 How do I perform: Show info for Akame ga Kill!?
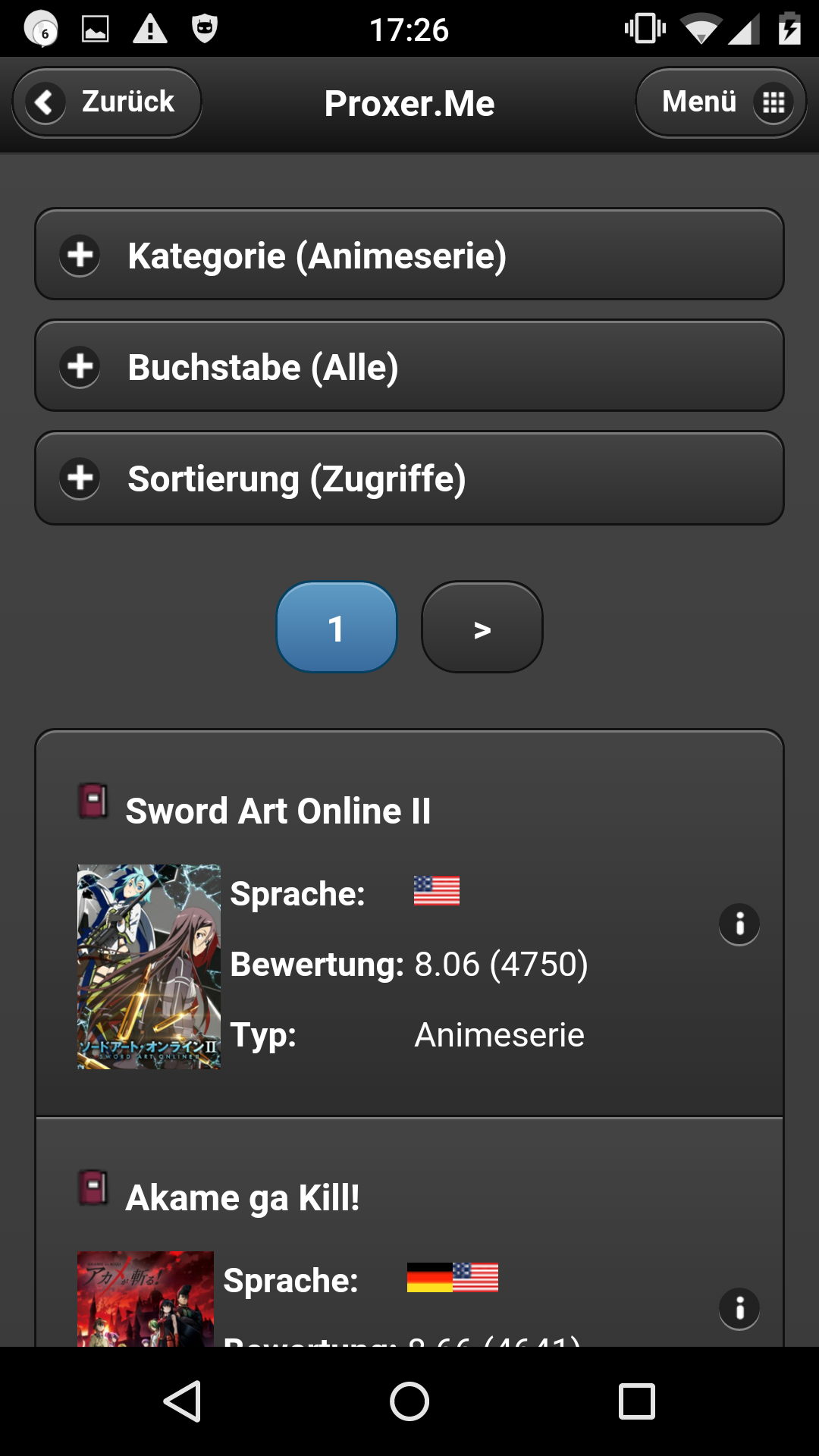[x=739, y=1308]
